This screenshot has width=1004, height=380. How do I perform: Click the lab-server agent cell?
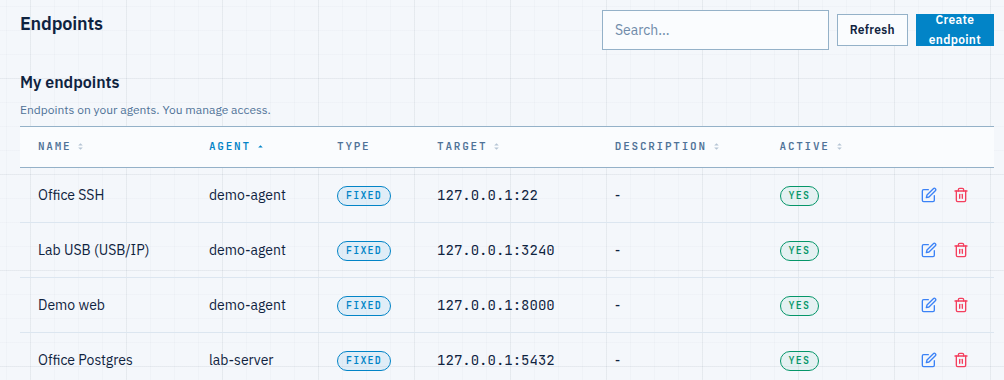pos(241,360)
